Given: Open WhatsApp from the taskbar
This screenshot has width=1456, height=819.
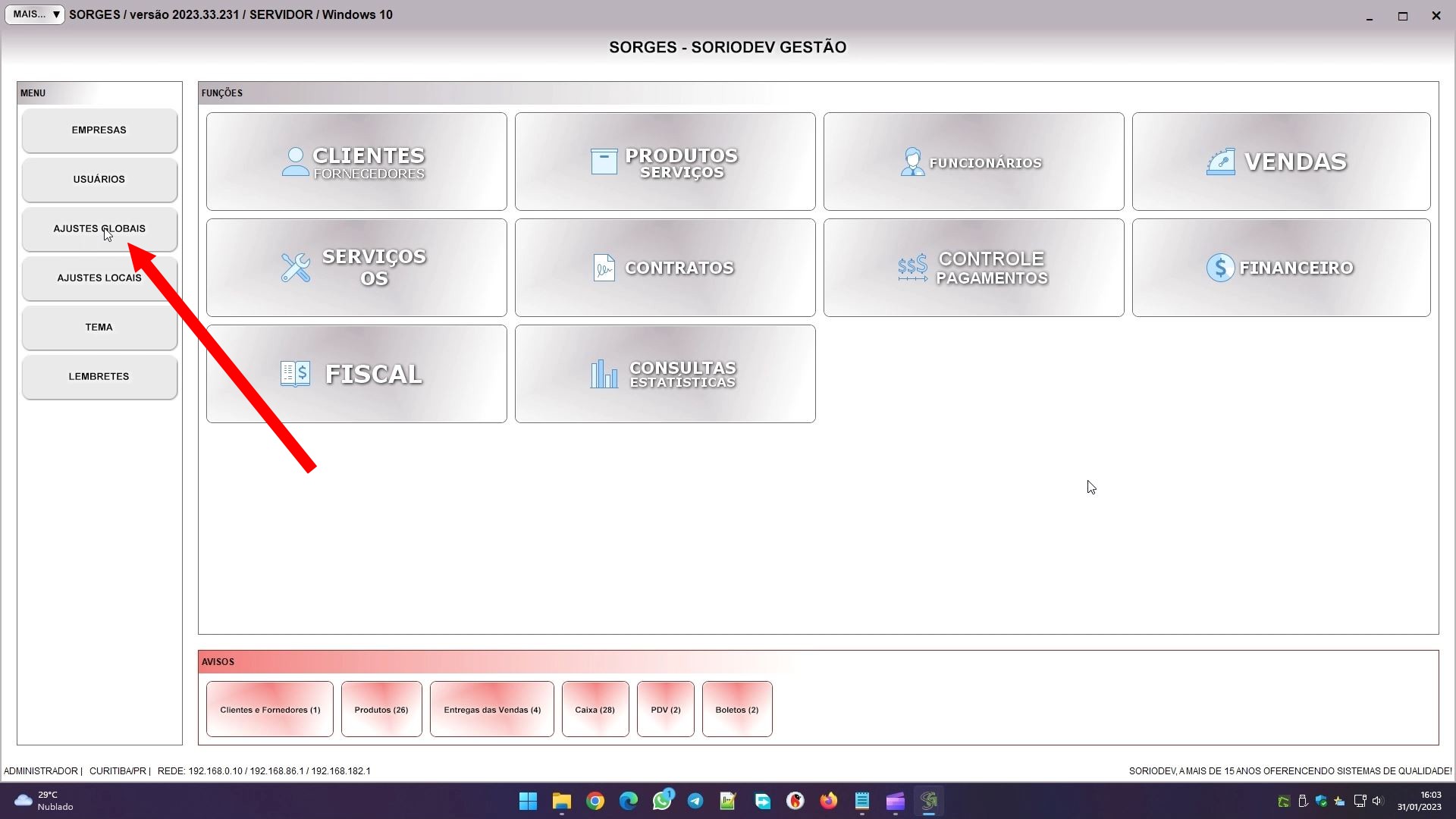Looking at the screenshot, I should tap(662, 801).
